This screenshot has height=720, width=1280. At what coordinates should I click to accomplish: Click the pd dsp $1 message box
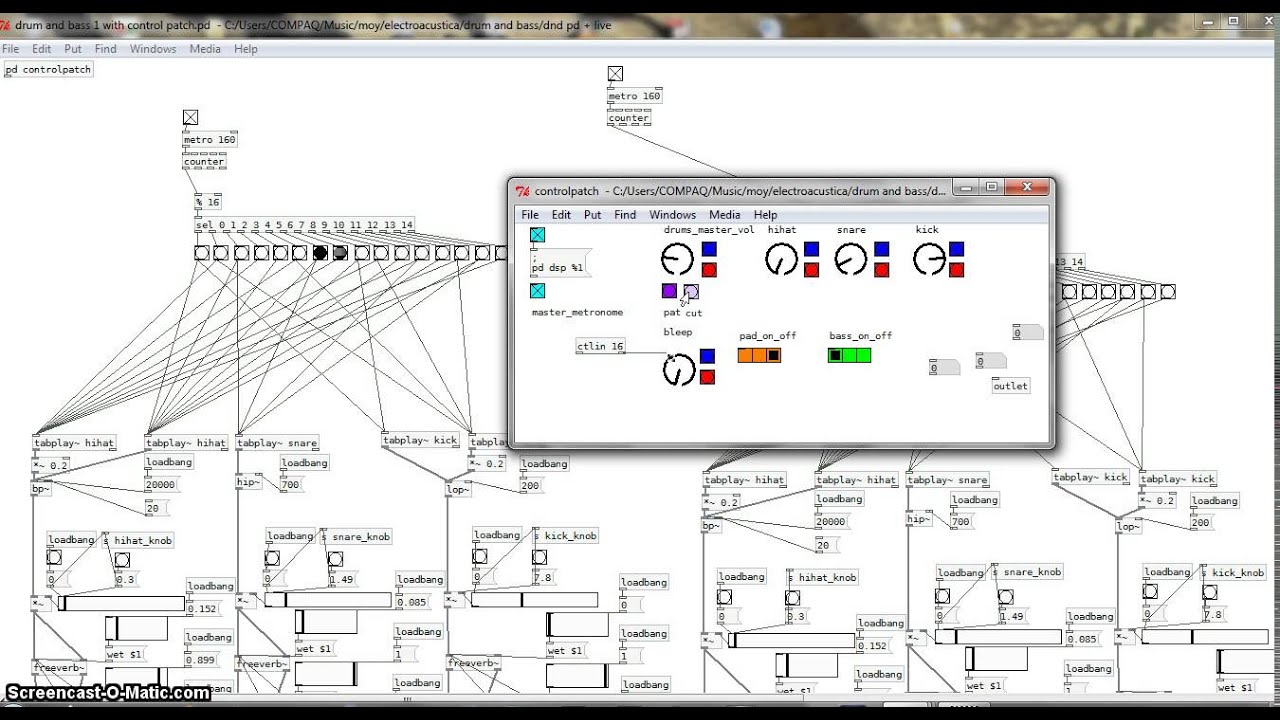(560, 263)
